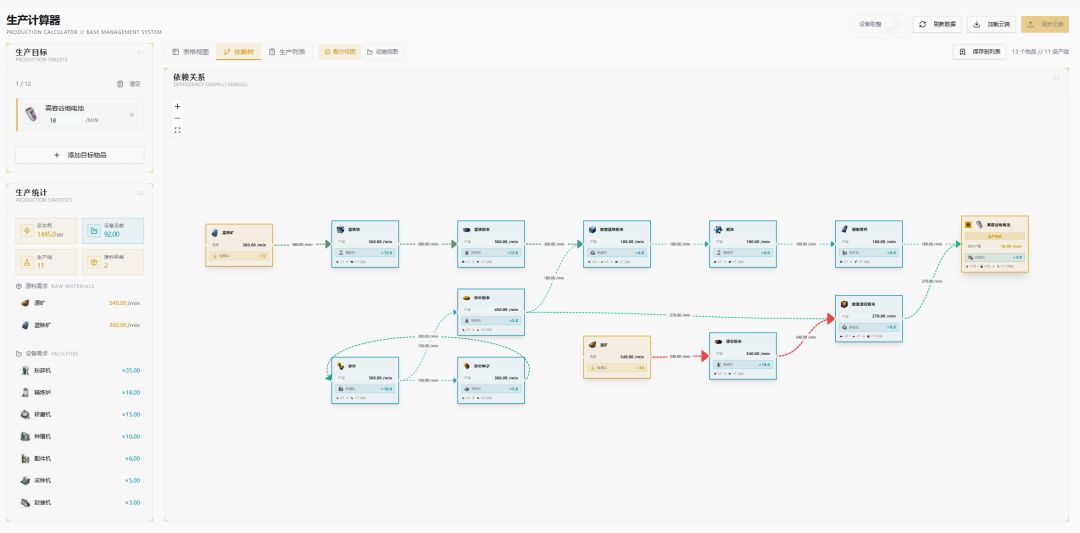Viewport: 1080px width, 533px height.
Task: Select the final battery target node
Action: (x=995, y=244)
